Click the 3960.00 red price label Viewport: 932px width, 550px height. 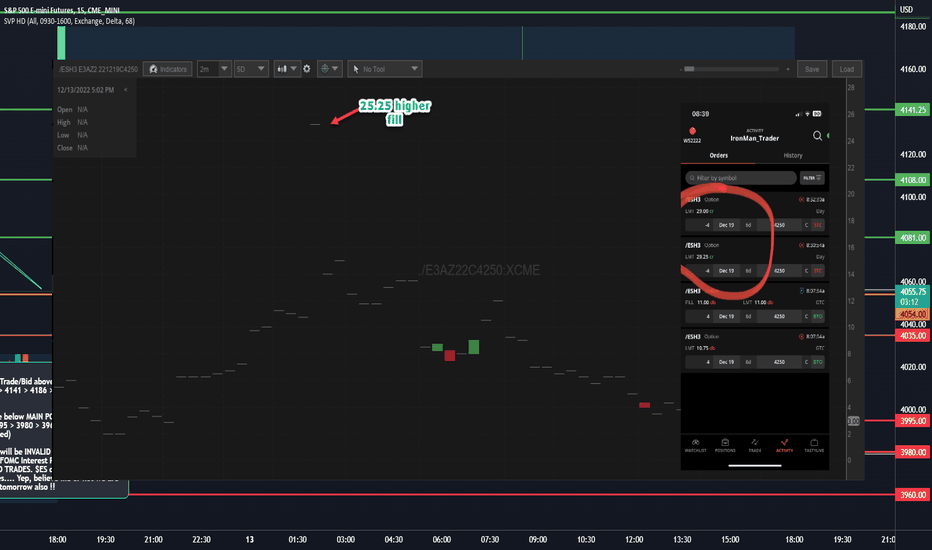[912, 495]
